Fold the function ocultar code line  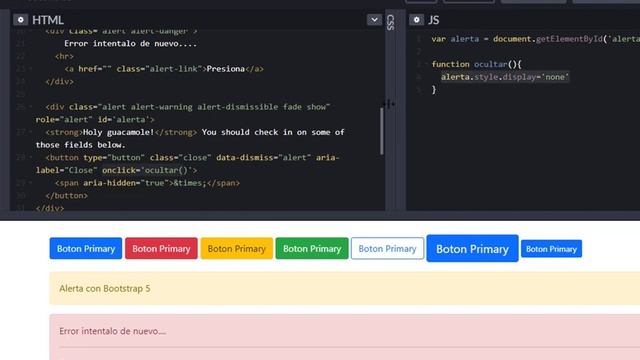point(426,64)
